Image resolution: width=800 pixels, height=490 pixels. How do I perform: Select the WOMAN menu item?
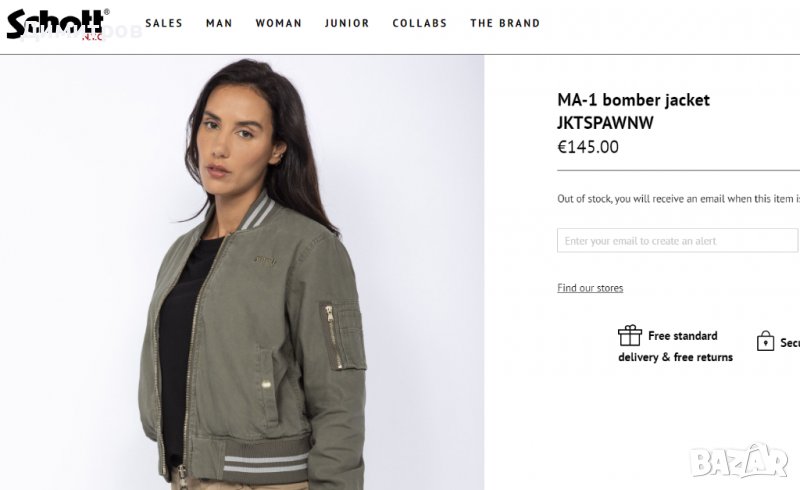pyautogui.click(x=278, y=23)
